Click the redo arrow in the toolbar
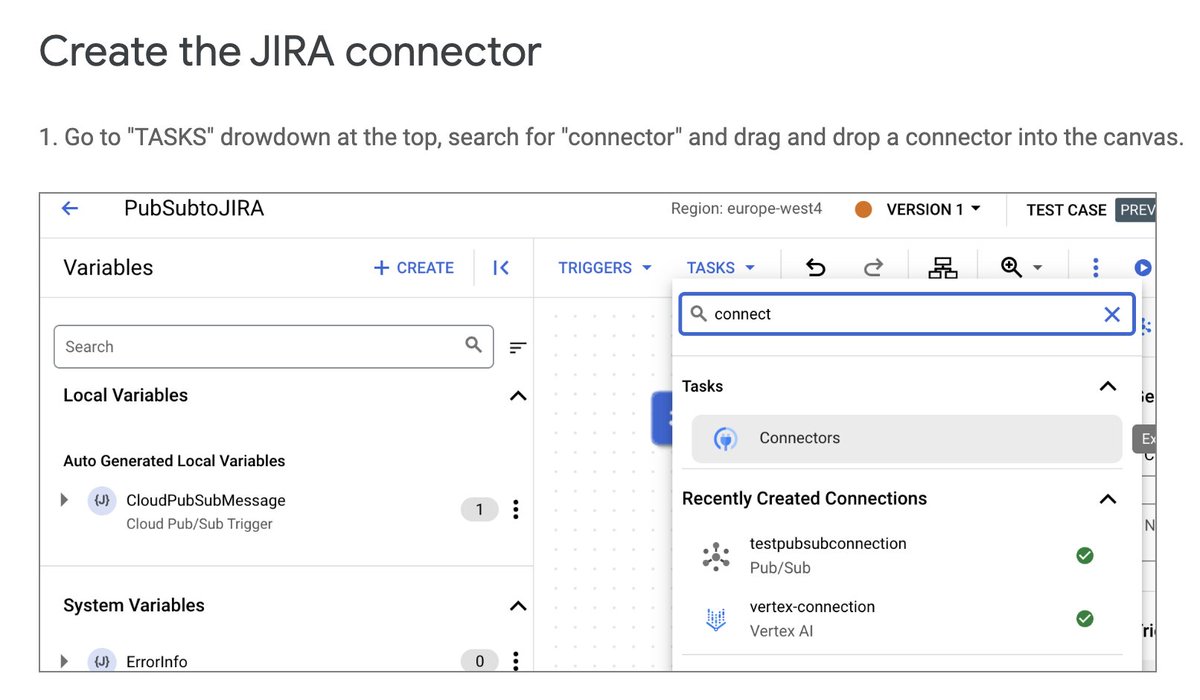 click(x=872, y=267)
